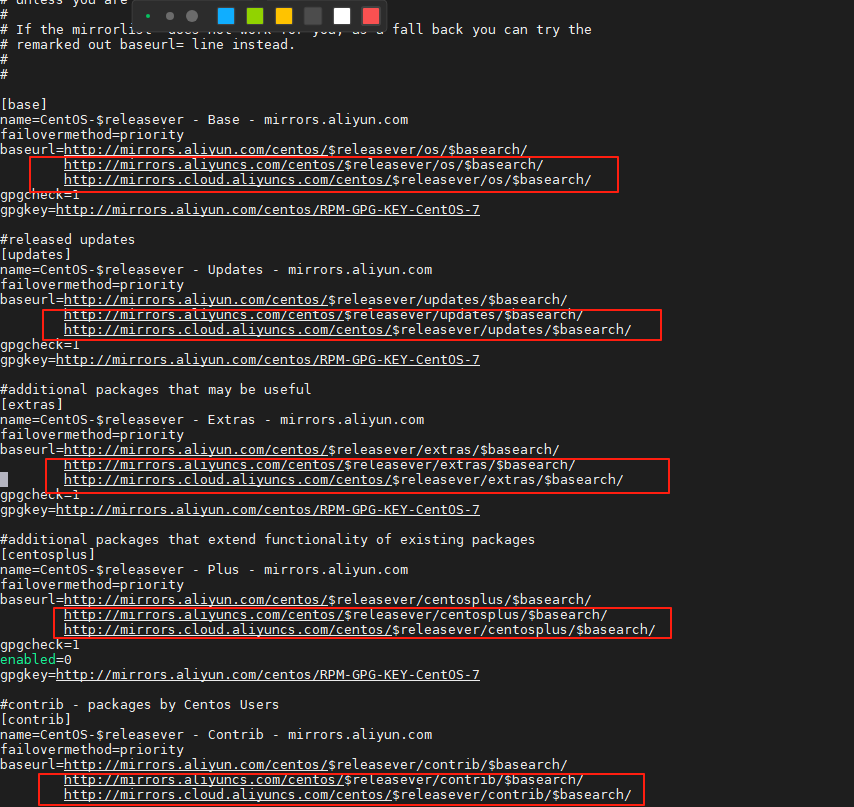This screenshot has width=854, height=807.
Task: Open the gpgkey link in the extras section
Action: click(268, 510)
